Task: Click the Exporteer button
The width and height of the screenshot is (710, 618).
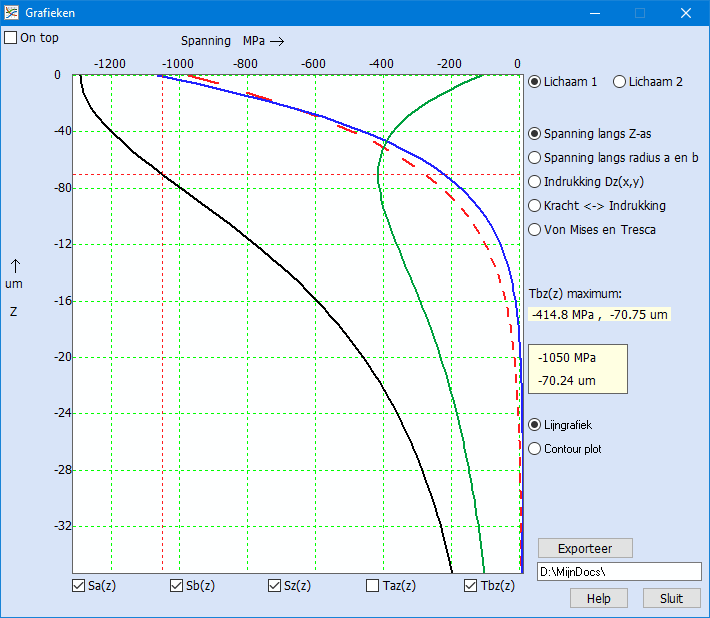Action: click(x=585, y=549)
